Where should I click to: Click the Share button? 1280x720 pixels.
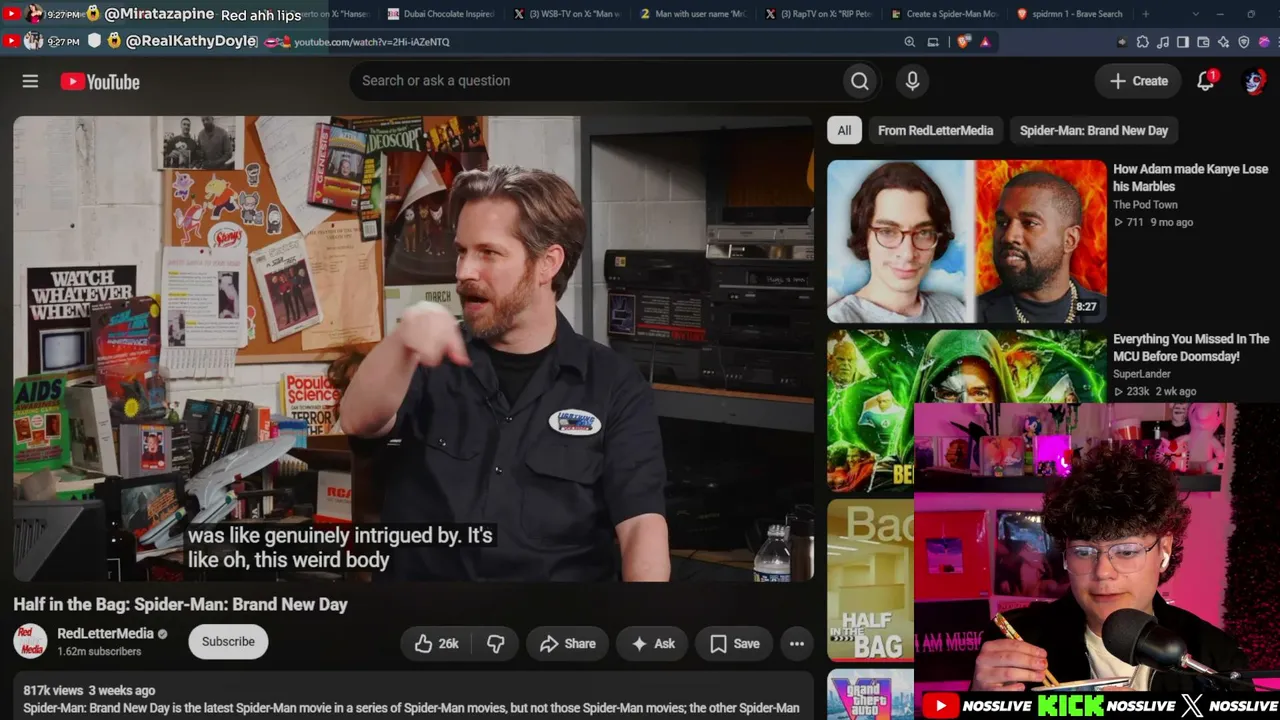pos(567,644)
